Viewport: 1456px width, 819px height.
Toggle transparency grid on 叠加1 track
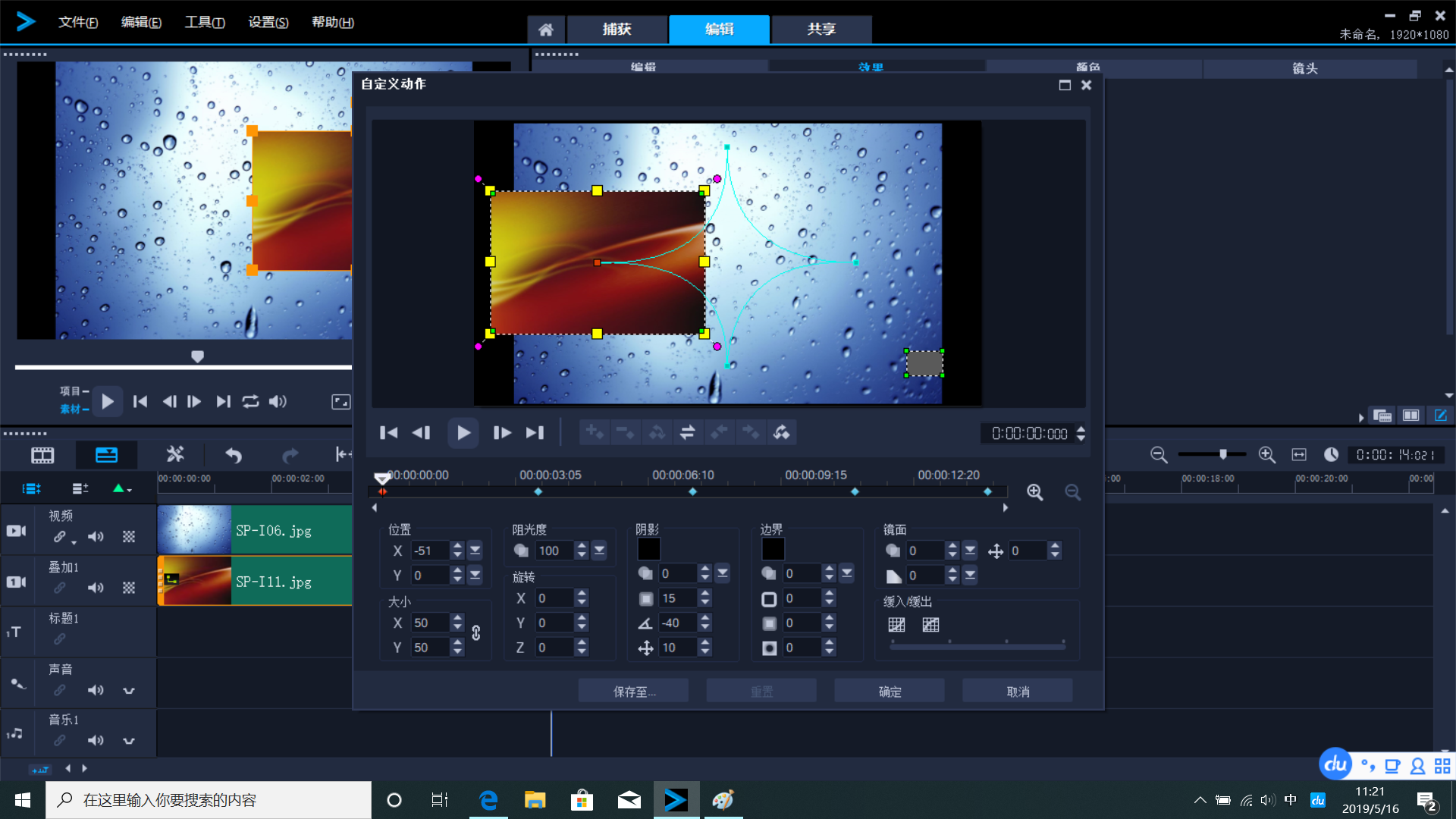(129, 588)
